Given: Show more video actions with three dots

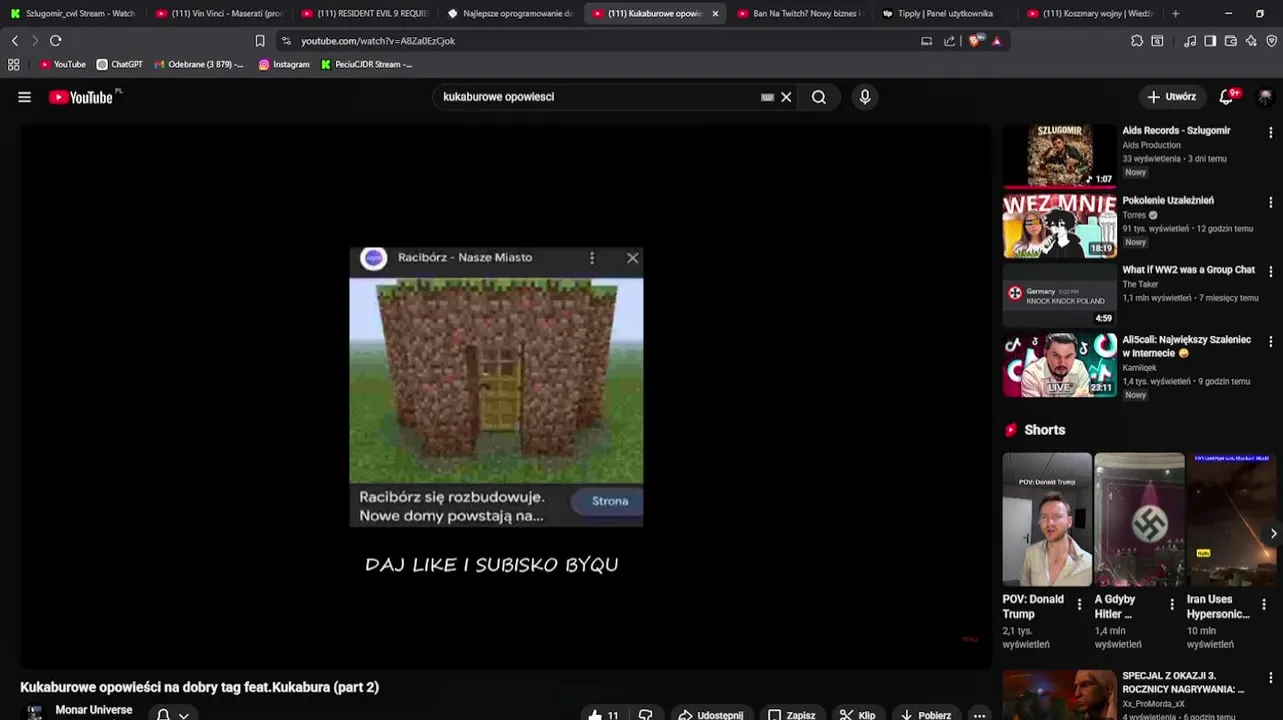Looking at the screenshot, I should pyautogui.click(x=979, y=715).
